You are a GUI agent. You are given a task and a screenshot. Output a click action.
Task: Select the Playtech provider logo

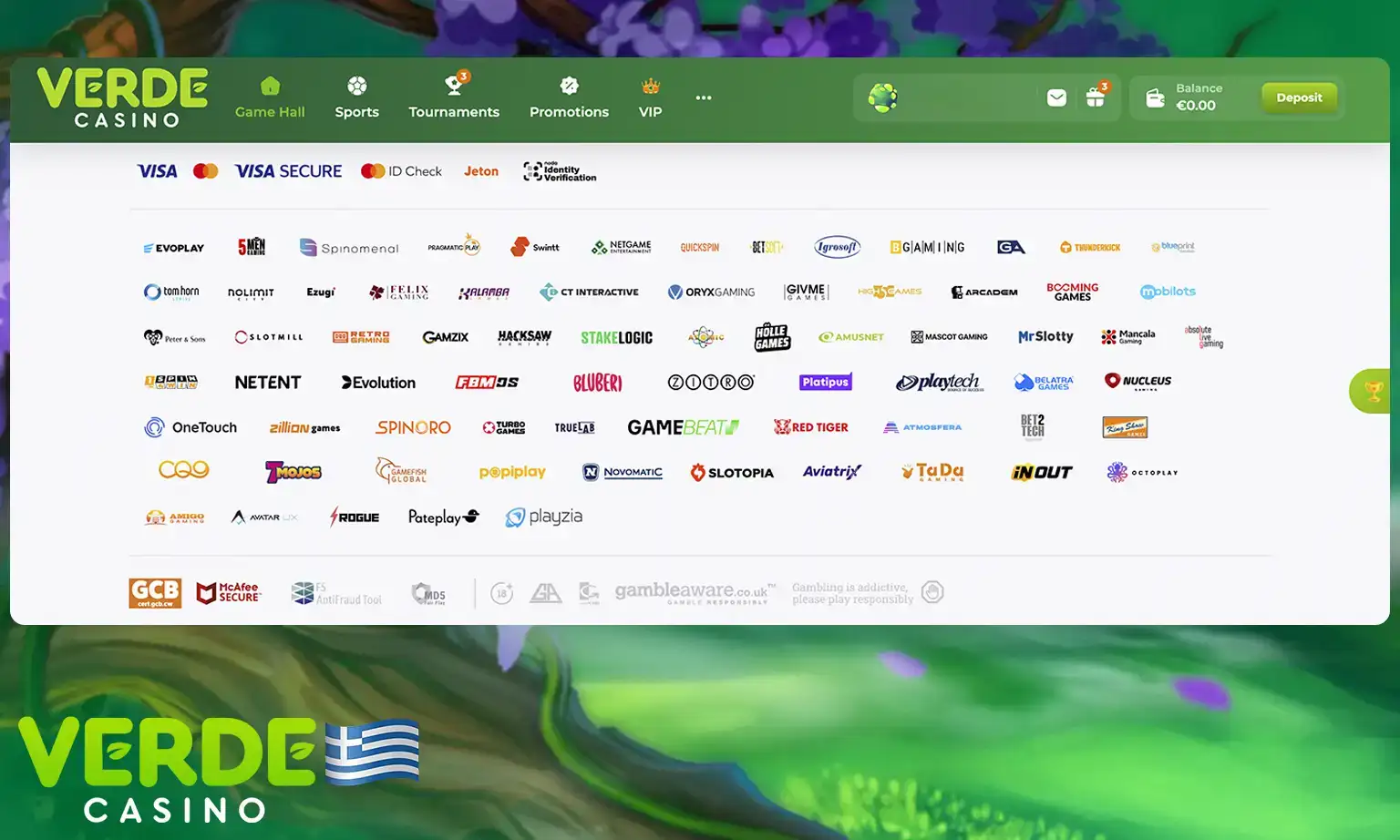point(940,383)
